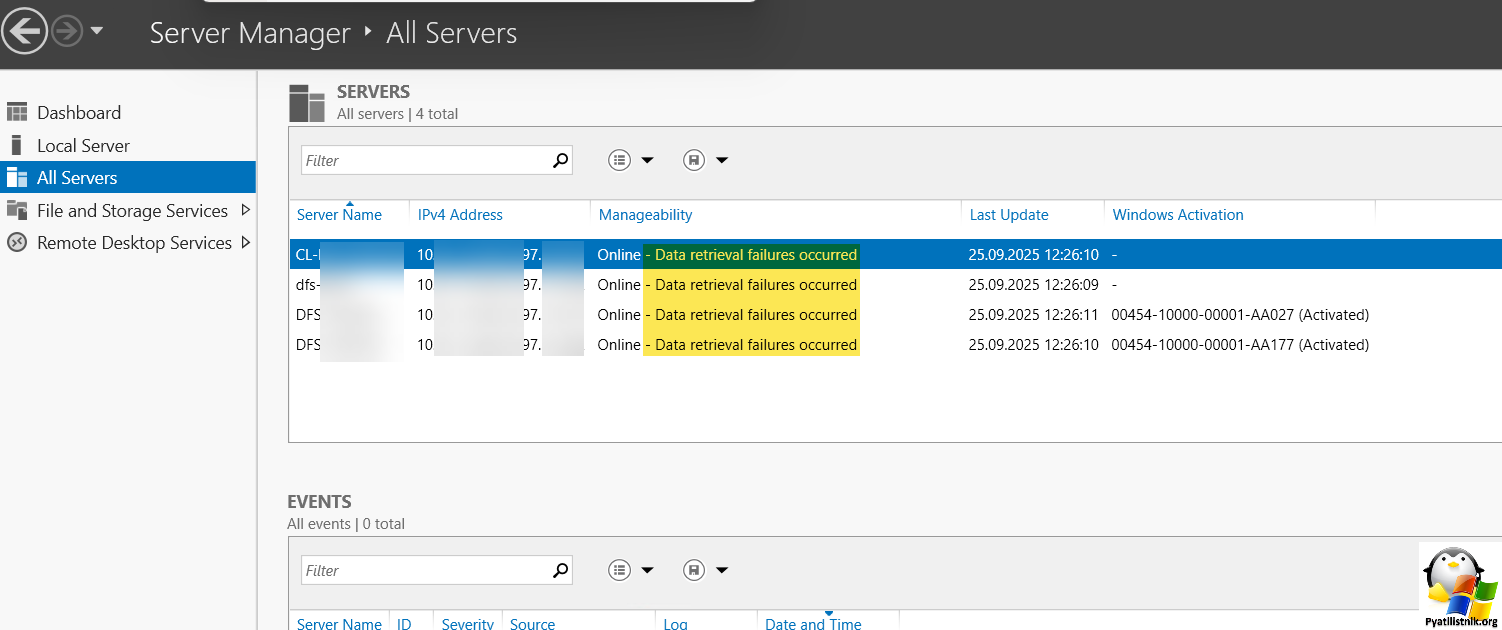Click the EVENTS section heading

coord(319,502)
